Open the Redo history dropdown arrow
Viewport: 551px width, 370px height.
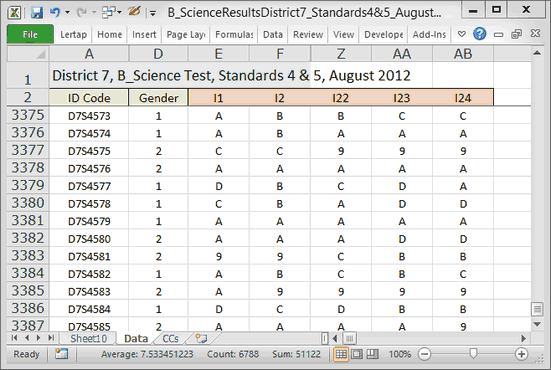(94, 13)
